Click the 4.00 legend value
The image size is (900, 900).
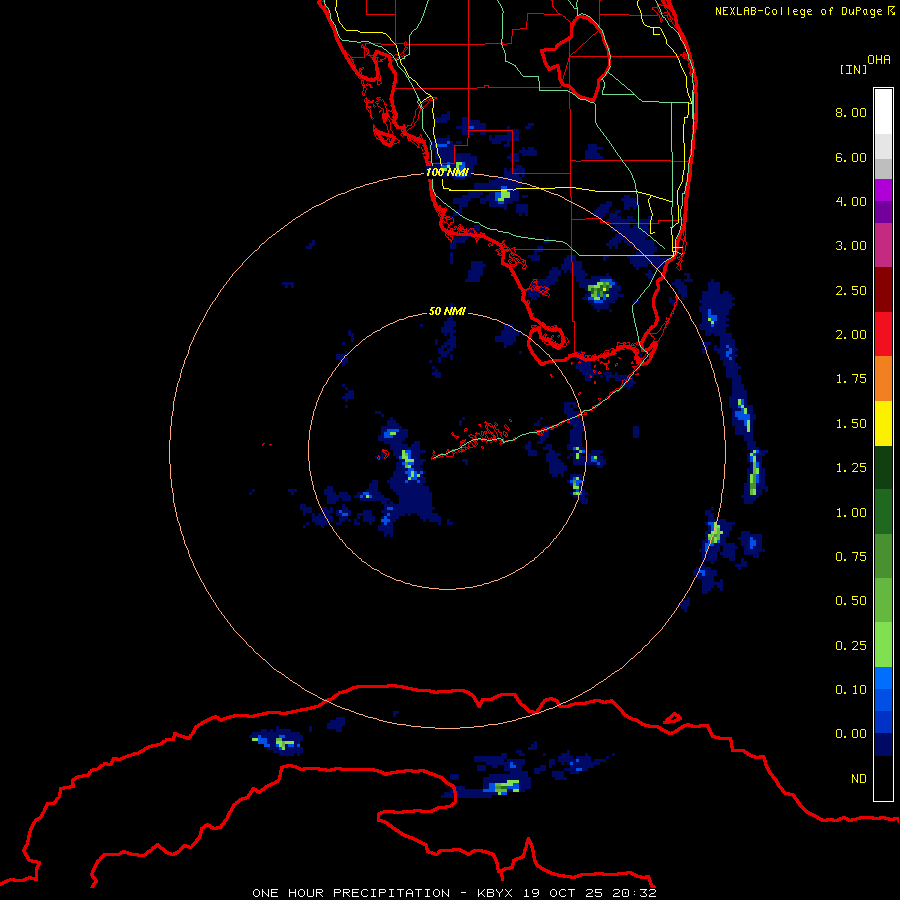point(851,201)
